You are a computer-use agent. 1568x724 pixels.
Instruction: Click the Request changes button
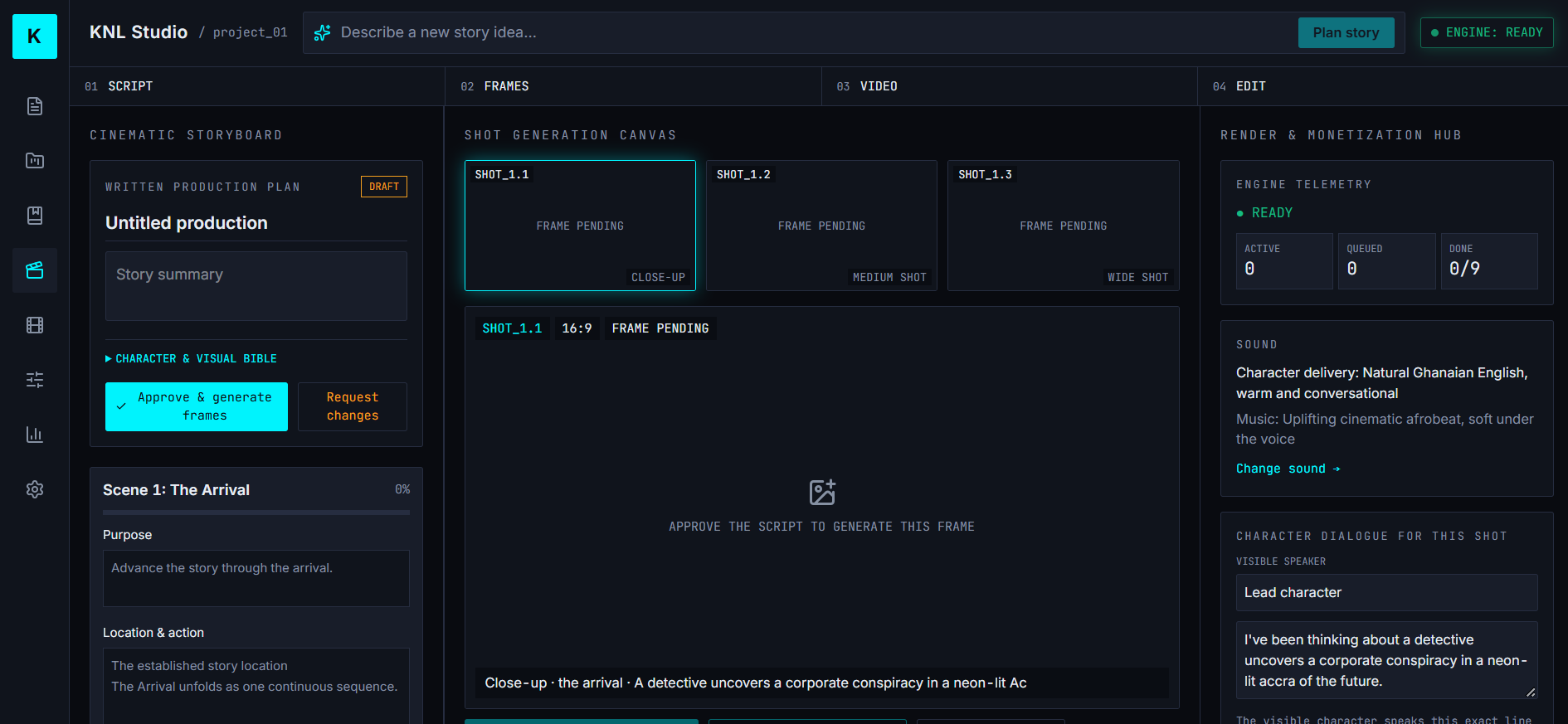click(x=353, y=406)
